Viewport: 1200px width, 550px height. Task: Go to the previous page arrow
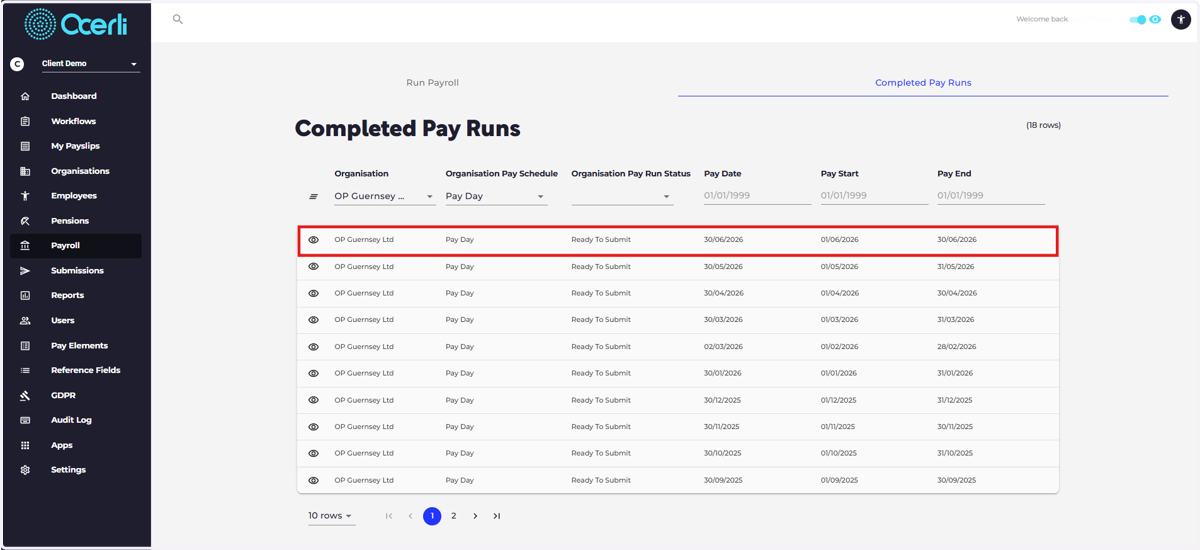(x=410, y=516)
